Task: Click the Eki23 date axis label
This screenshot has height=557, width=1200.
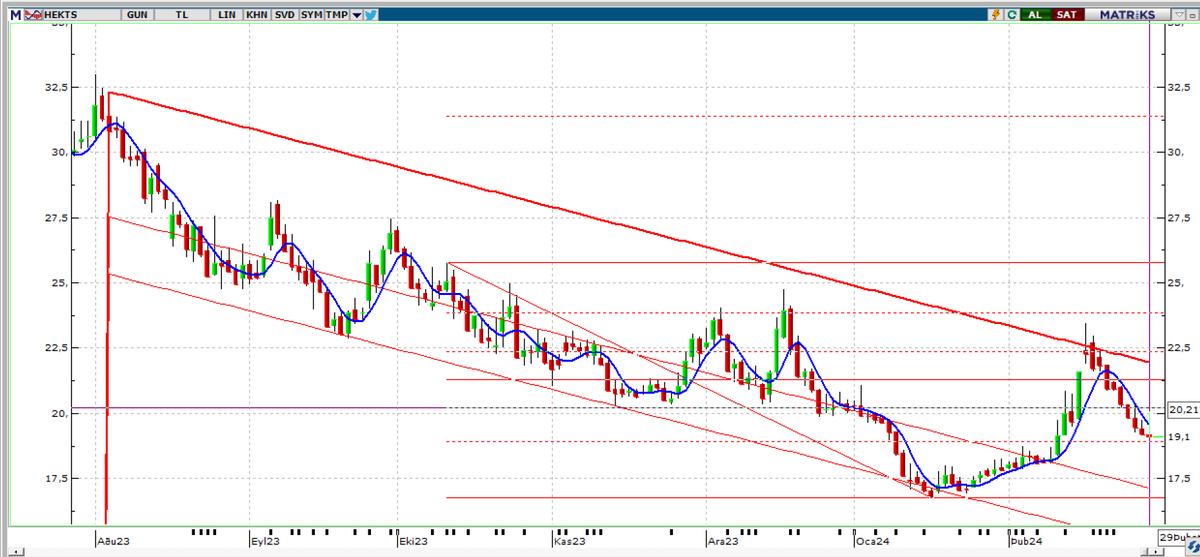Action: (413, 541)
